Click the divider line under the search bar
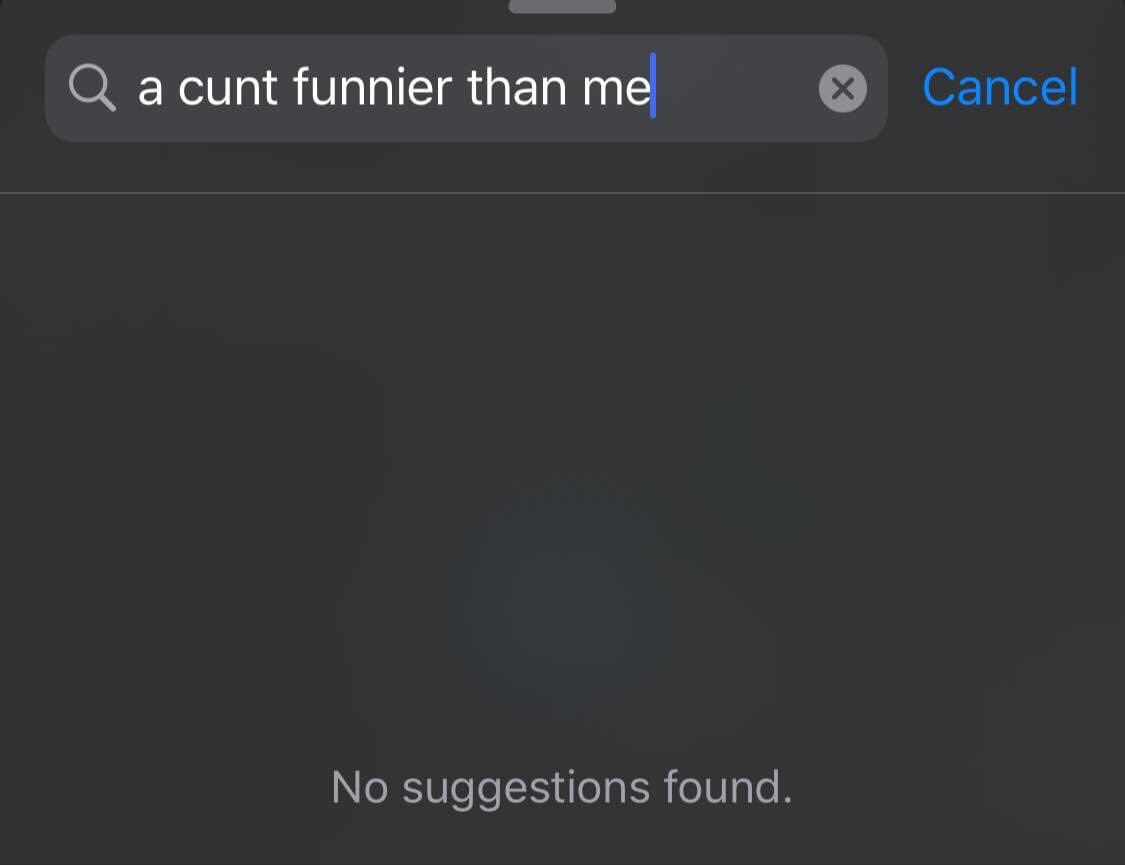Image resolution: width=1125 pixels, height=866 pixels. pos(562,193)
